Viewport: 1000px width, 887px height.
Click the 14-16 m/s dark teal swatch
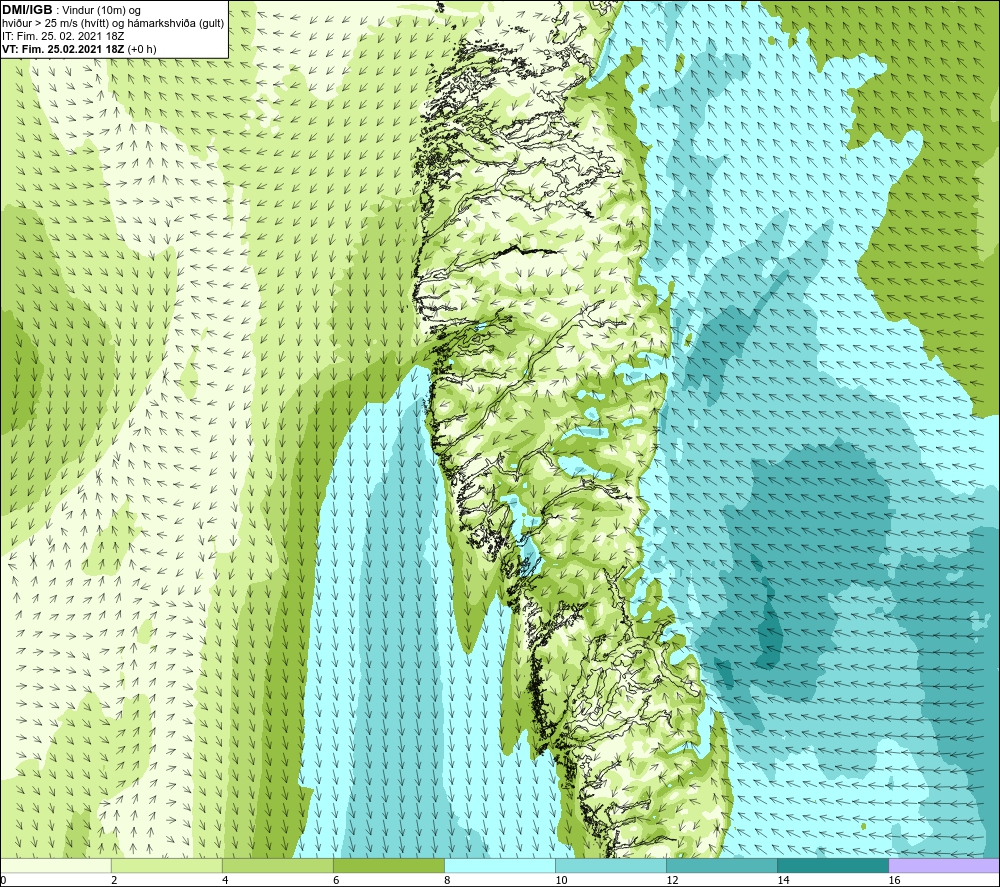click(833, 865)
